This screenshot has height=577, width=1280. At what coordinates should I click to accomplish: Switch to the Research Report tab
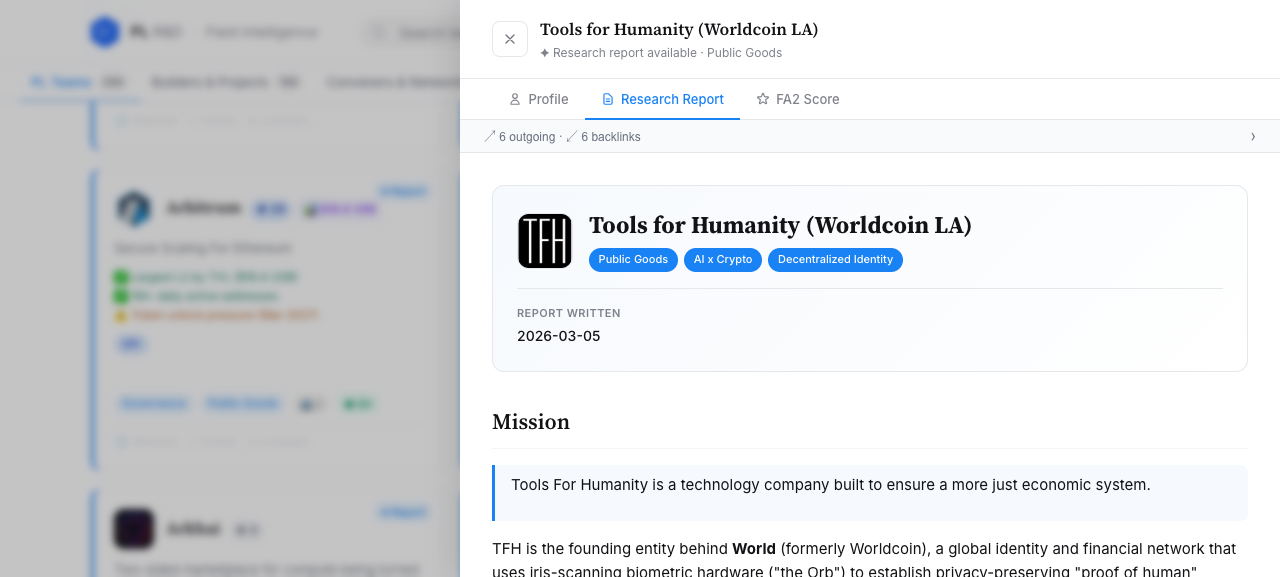pos(662,99)
